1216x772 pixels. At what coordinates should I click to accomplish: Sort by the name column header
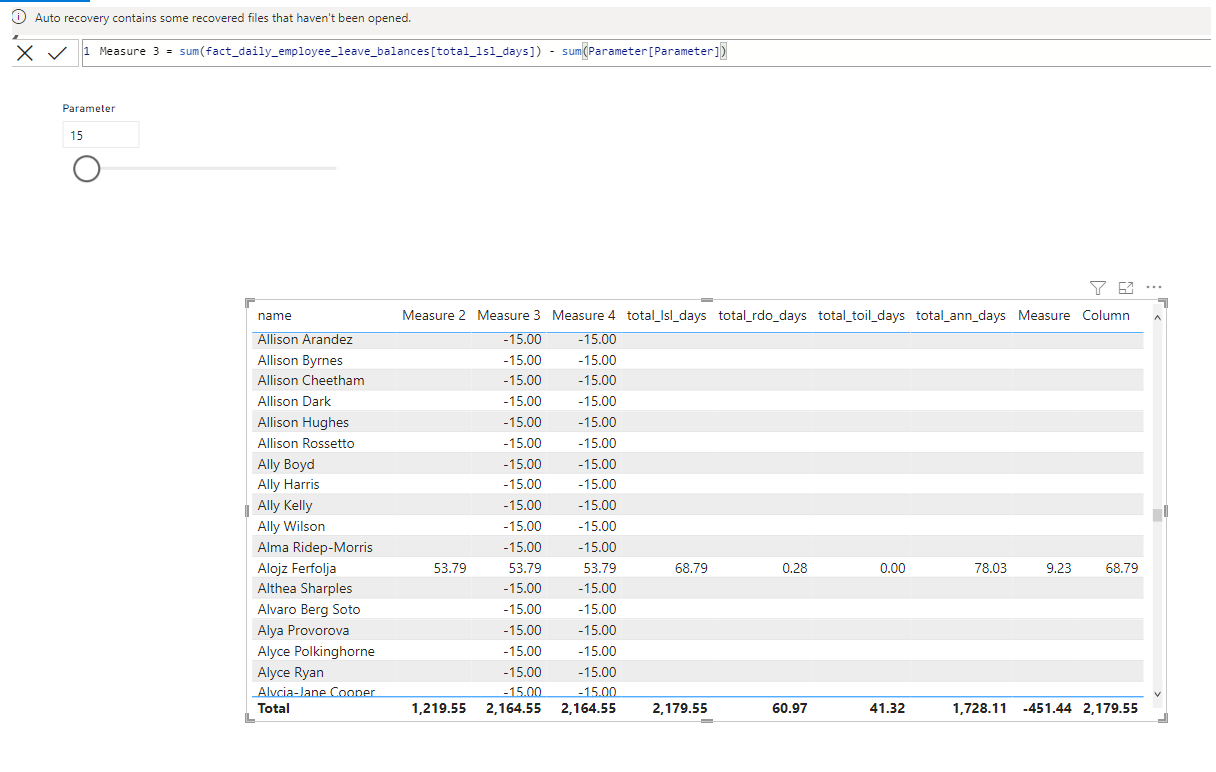tap(275, 315)
